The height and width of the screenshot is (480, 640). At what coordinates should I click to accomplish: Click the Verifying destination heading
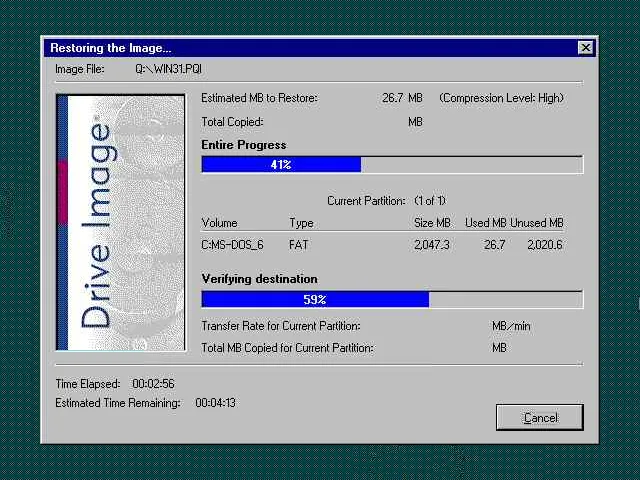pyautogui.click(x=259, y=279)
